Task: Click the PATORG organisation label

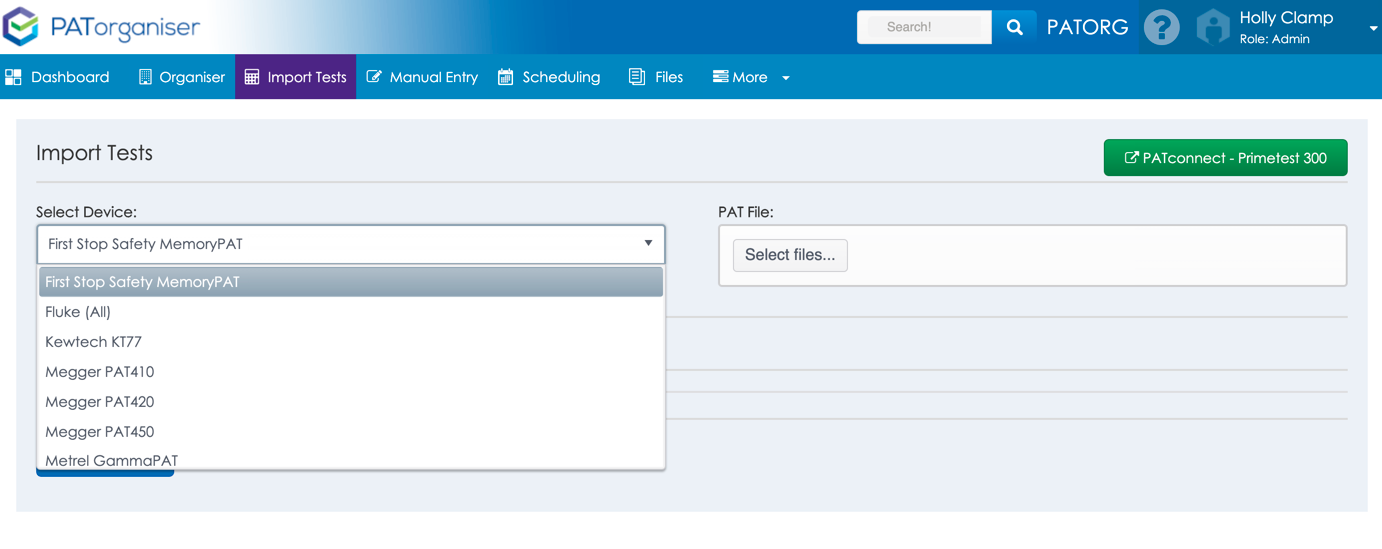Action: pos(1088,27)
